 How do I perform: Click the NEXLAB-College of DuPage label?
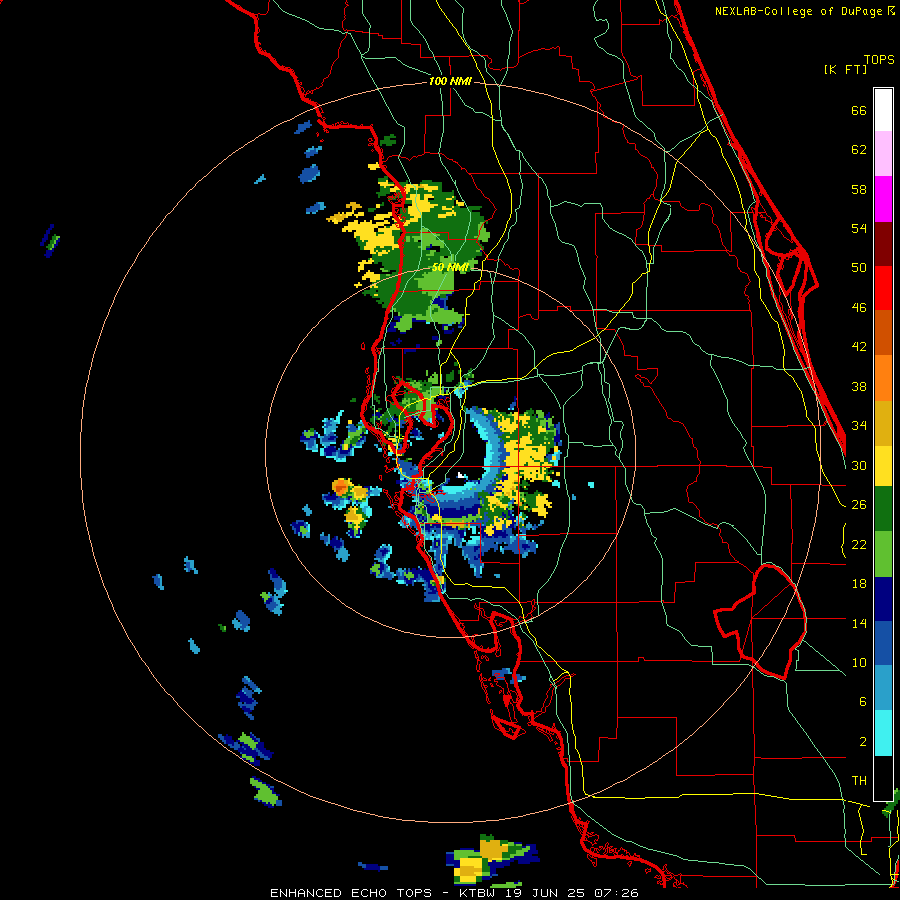pyautogui.click(x=804, y=11)
